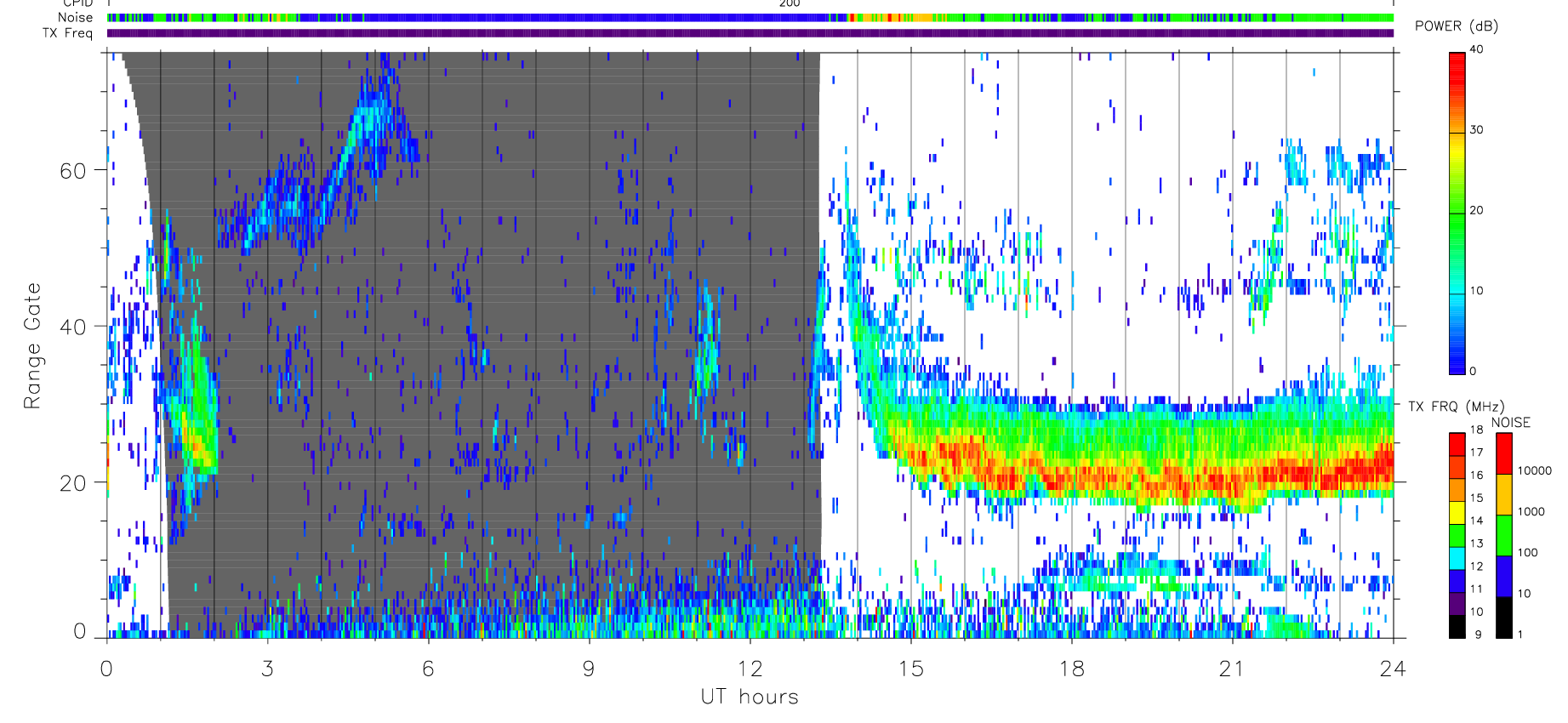Click the 'NOISE' legend title
This screenshot has height=723, width=1568.
(1511, 423)
